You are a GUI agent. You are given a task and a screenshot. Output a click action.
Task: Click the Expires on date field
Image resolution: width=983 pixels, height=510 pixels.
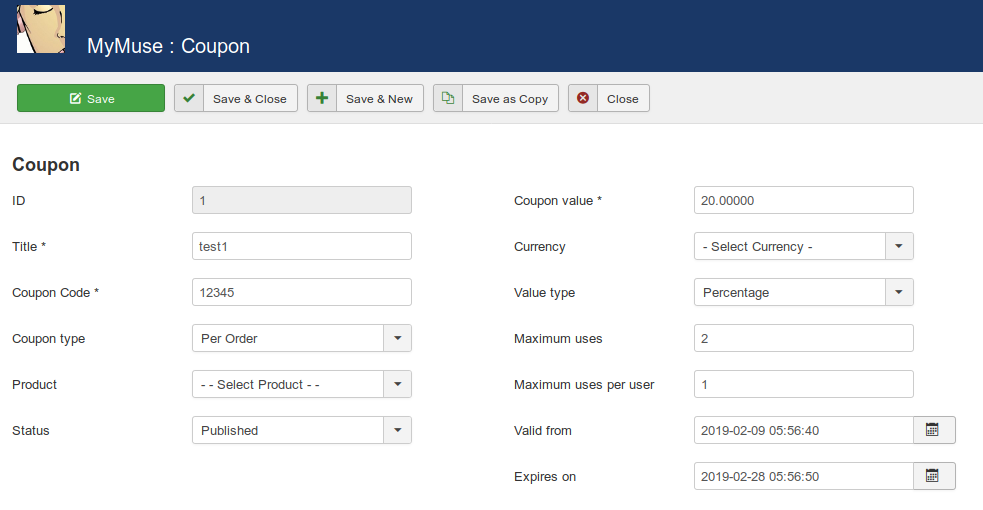[x=804, y=476]
